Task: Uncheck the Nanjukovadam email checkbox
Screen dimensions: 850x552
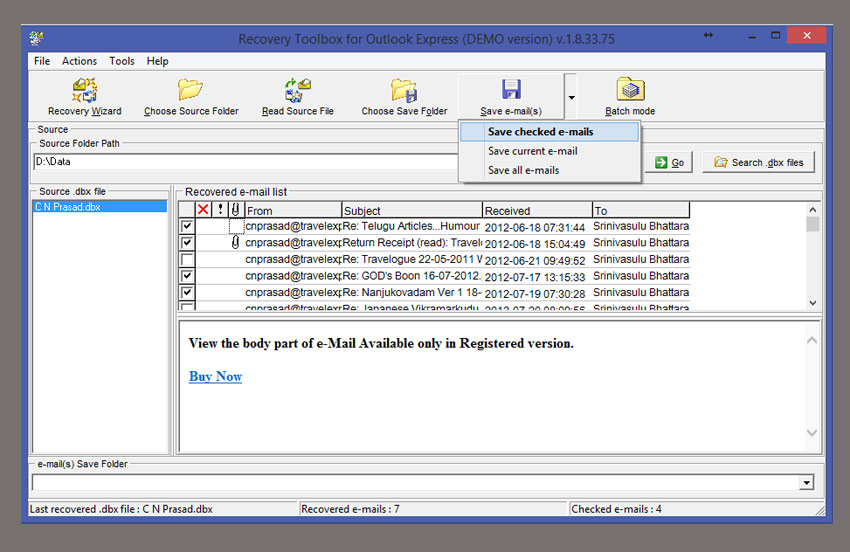Action: [187, 292]
